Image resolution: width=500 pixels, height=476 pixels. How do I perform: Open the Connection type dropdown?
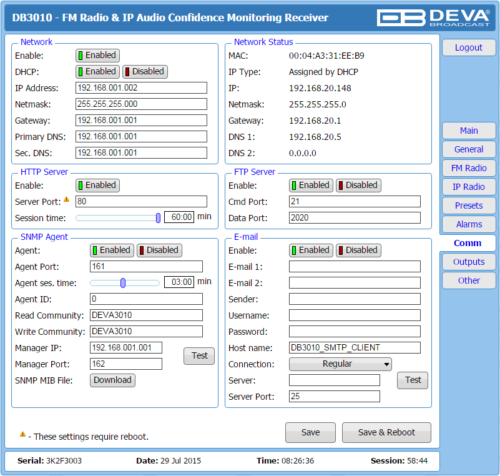coord(340,364)
